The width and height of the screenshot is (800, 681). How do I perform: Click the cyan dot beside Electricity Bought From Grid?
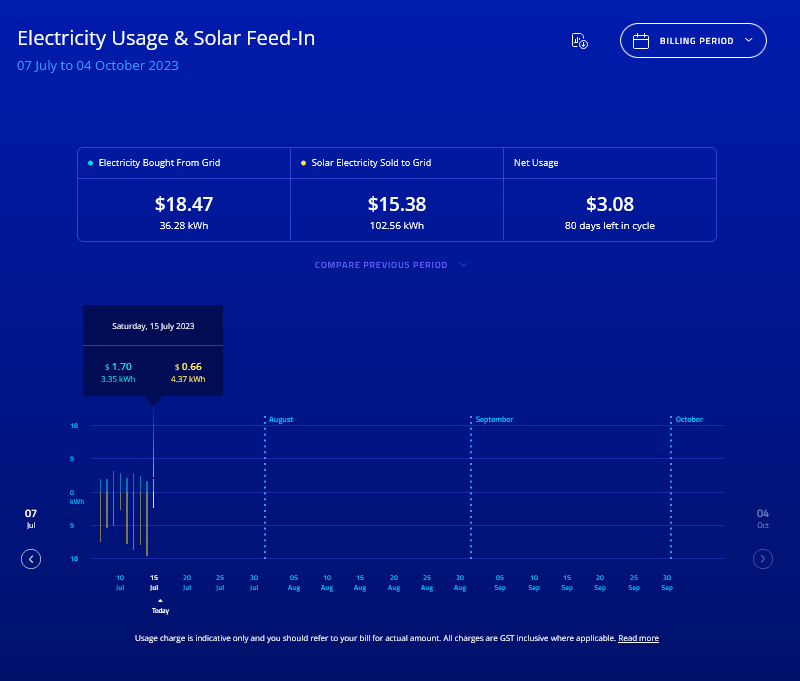click(x=90, y=162)
